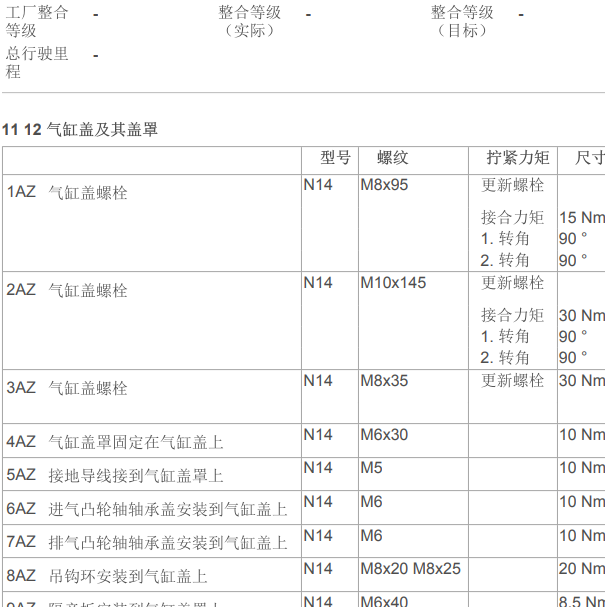Click thread value 'M6x30'
605x607 pixels.
[x=384, y=435]
